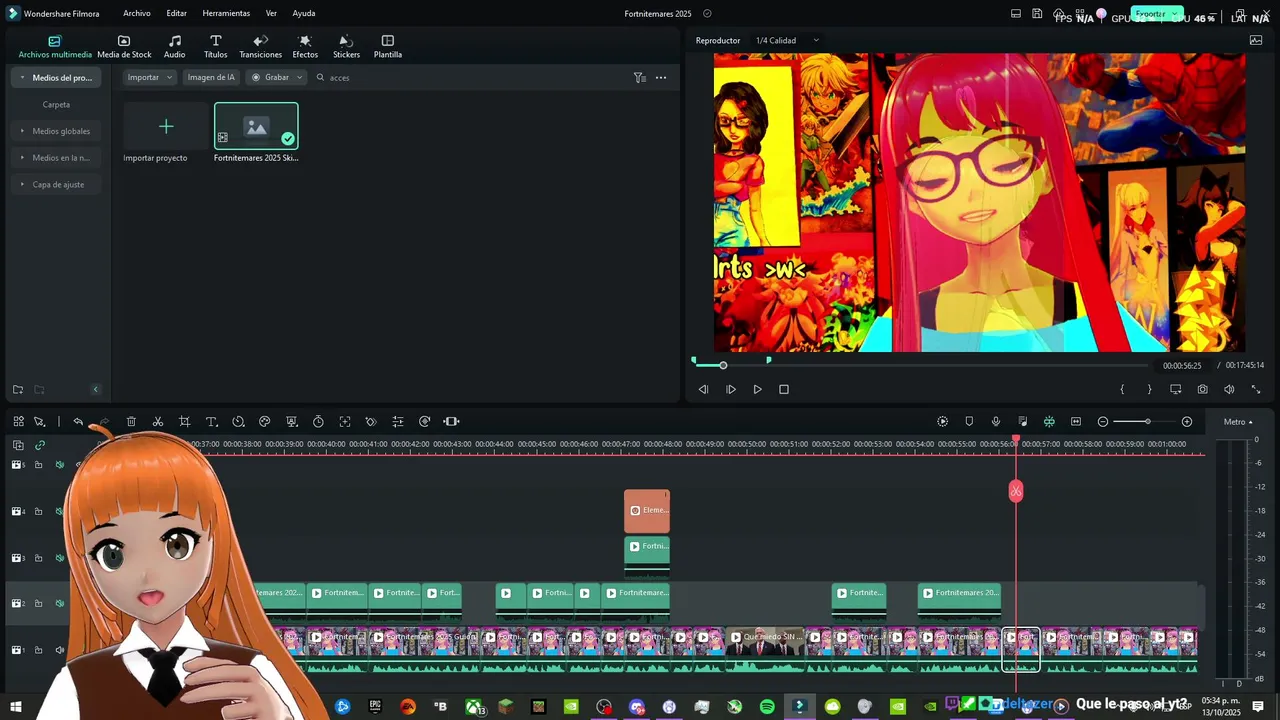This screenshot has height=720, width=1280.
Task: Add a marker to the timeline
Action: click(969, 421)
